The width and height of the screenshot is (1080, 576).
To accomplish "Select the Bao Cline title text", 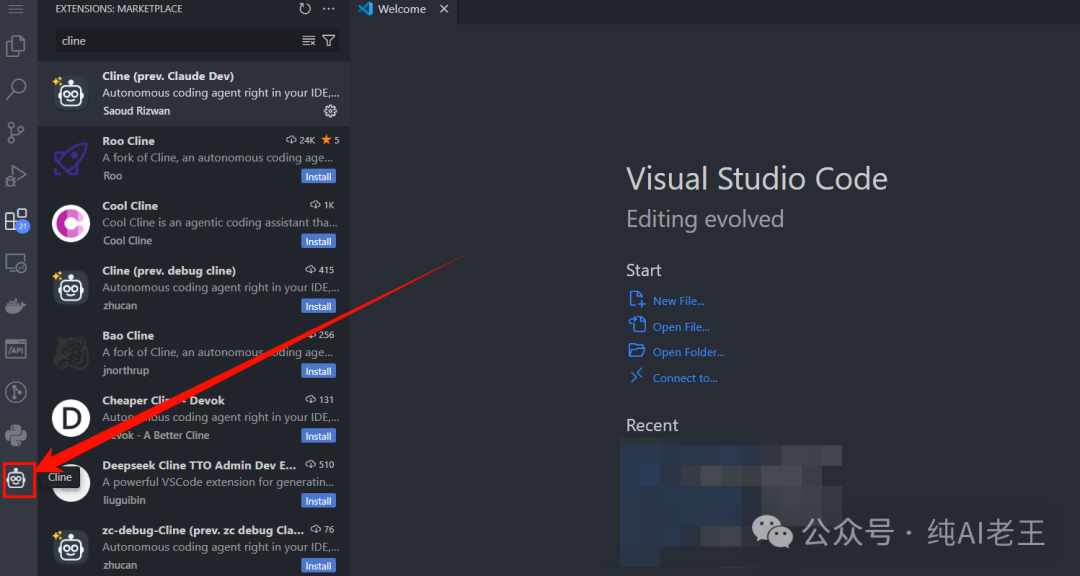I will [128, 336].
